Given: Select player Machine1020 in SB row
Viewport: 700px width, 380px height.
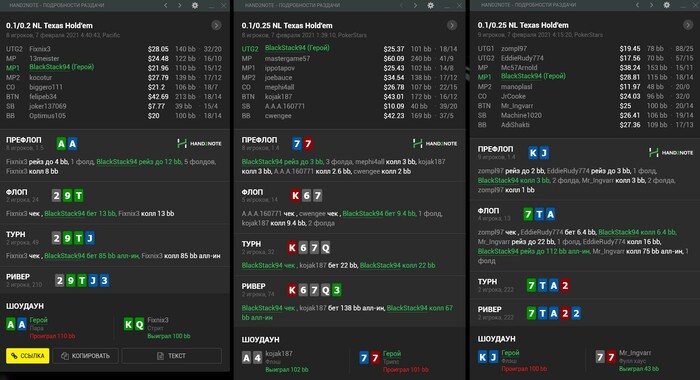Looking at the screenshot, I should click(521, 115).
